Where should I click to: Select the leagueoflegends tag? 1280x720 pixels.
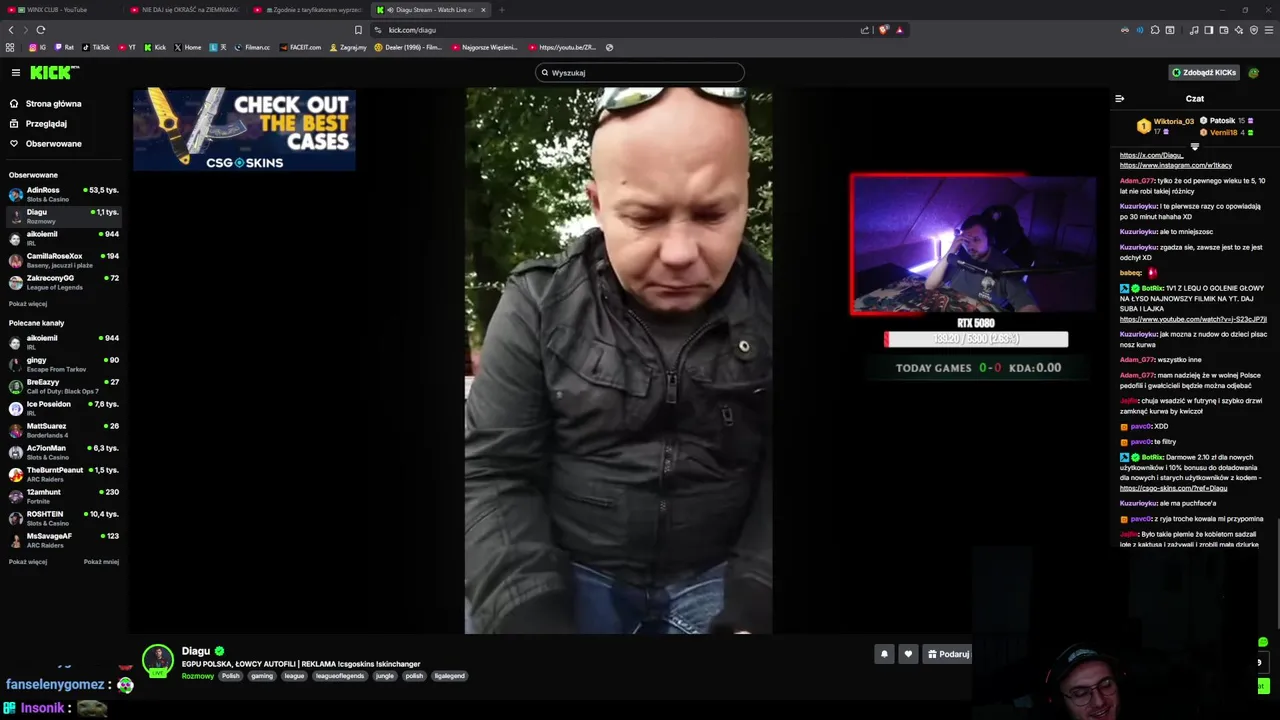point(340,676)
